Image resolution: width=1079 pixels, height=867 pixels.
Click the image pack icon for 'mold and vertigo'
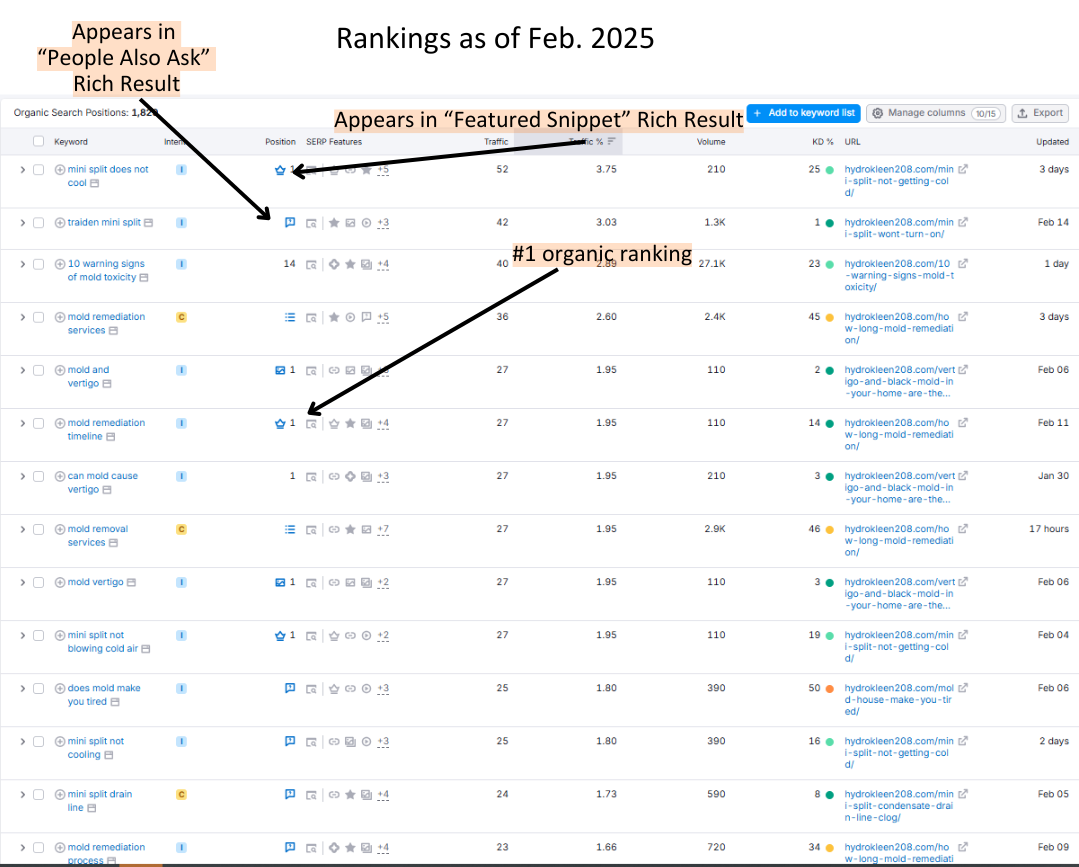coord(280,370)
